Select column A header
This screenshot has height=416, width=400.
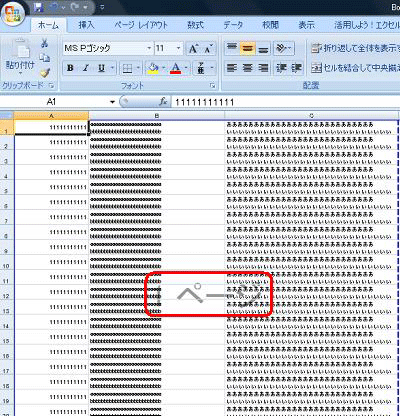[x=51, y=116]
